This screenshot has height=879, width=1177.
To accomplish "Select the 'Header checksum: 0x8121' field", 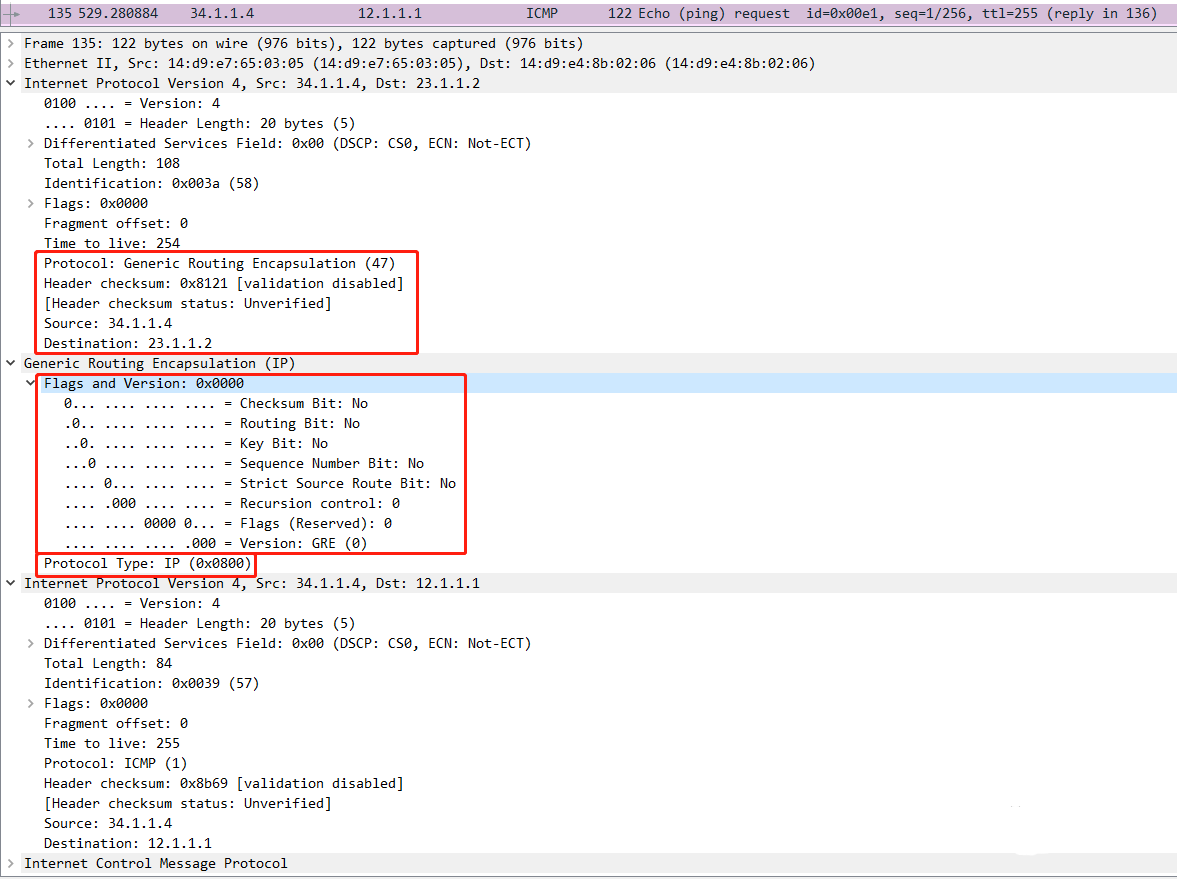I will click(x=223, y=284).
